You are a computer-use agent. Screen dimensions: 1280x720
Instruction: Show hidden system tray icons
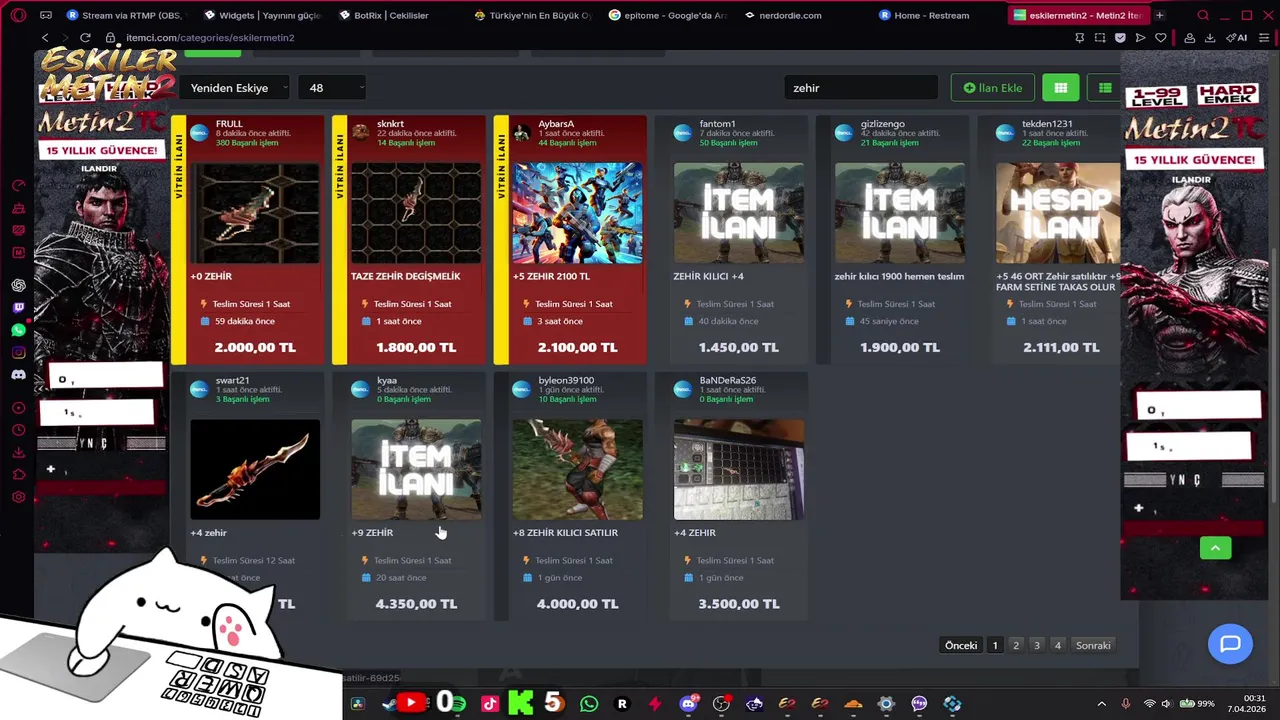[1102, 704]
